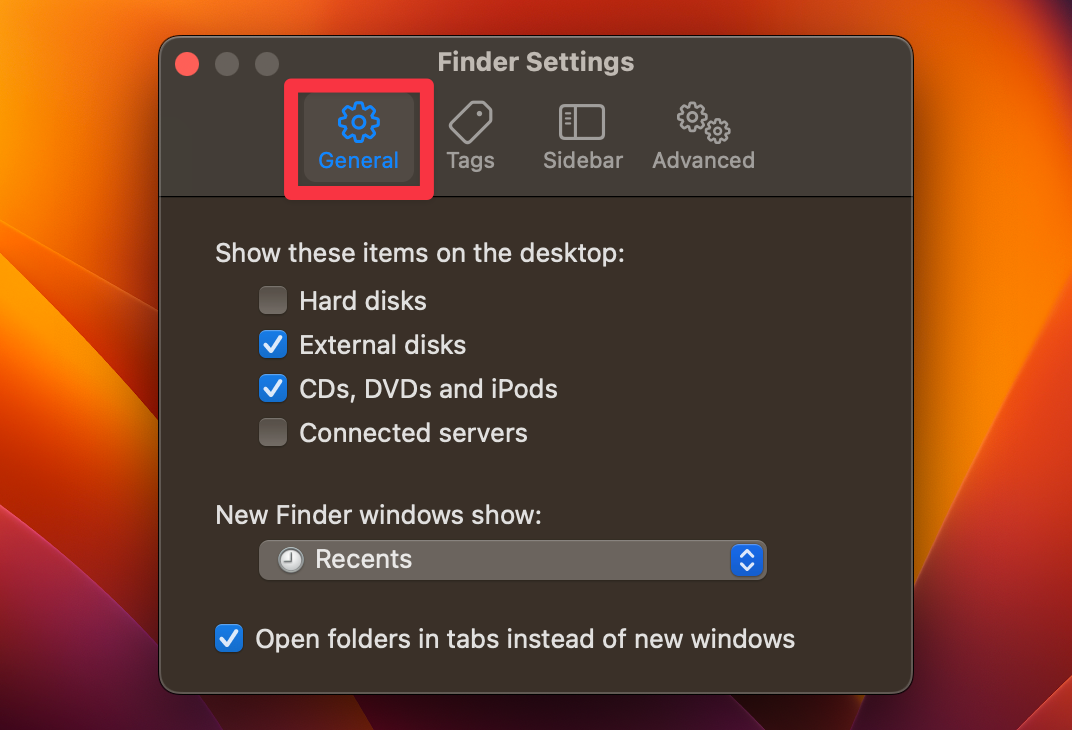The height and width of the screenshot is (730, 1072).
Task: Click the grayed-out zoom window button
Action: pos(266,63)
